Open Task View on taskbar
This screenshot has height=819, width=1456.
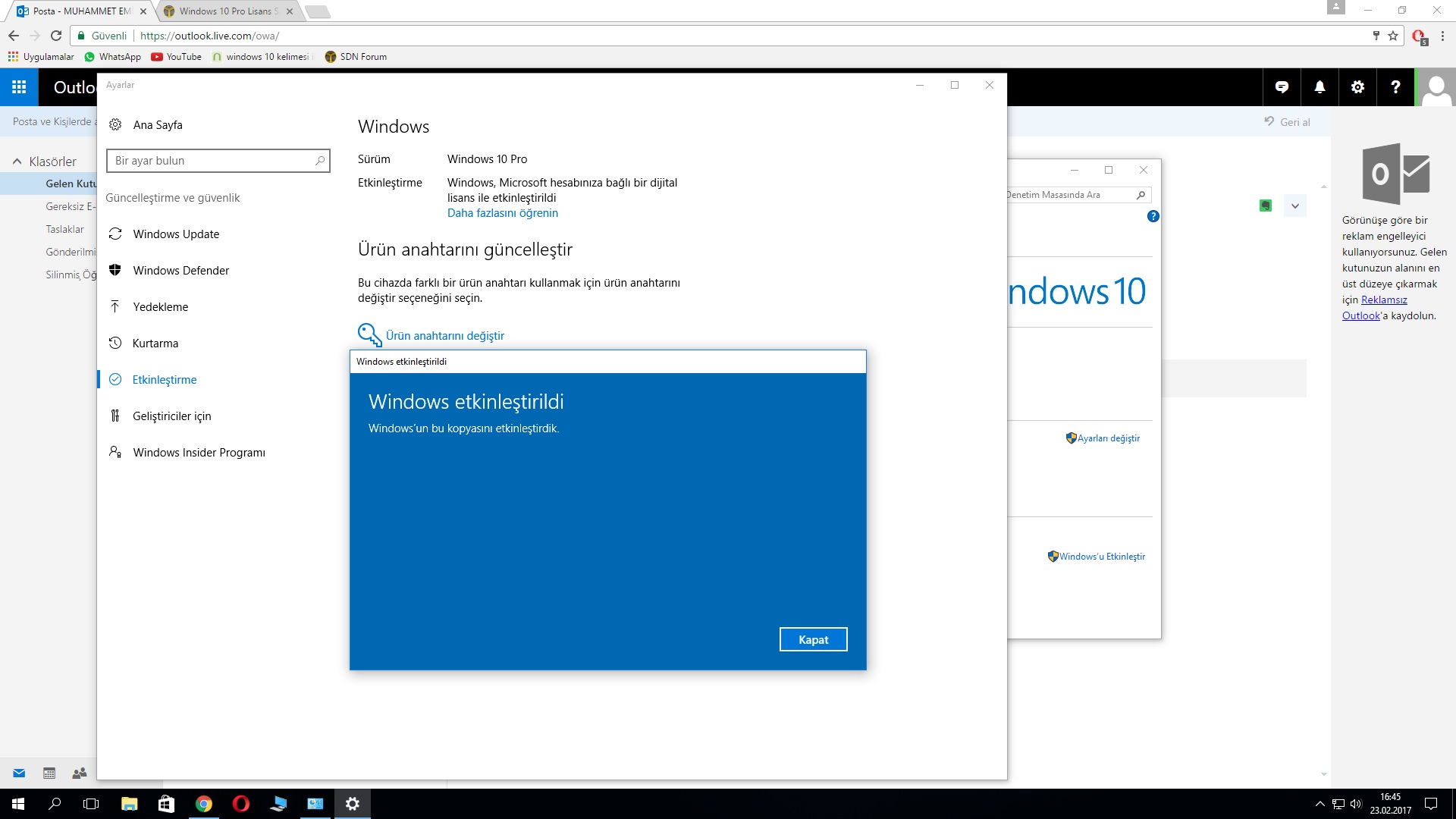(x=91, y=804)
